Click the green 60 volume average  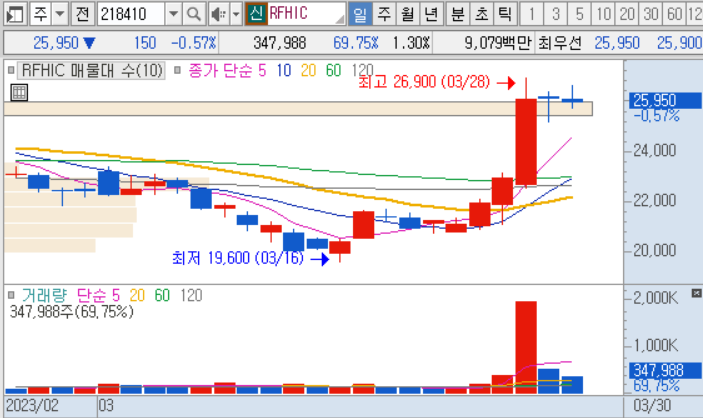click(162, 295)
